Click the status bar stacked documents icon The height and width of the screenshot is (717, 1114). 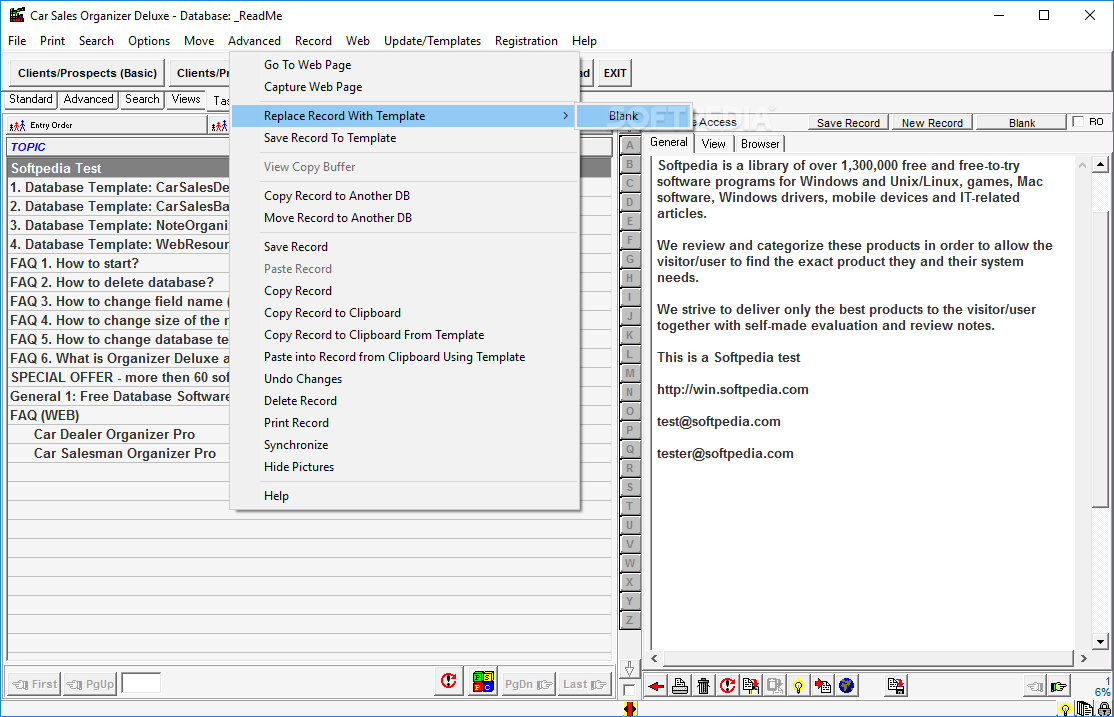point(1084,709)
